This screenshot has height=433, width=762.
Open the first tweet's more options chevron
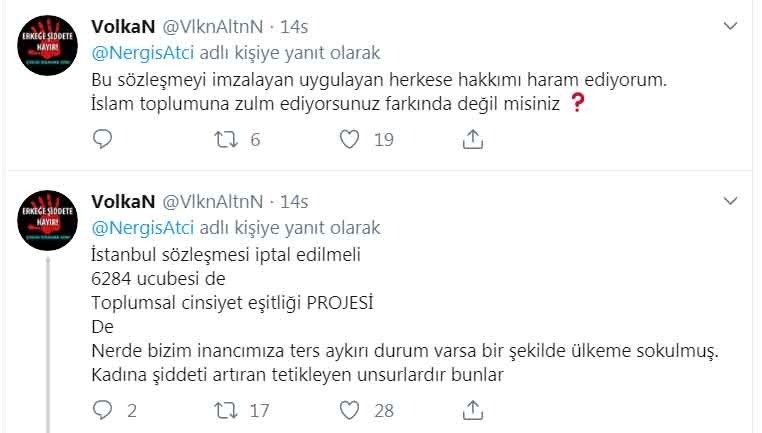(x=730, y=24)
